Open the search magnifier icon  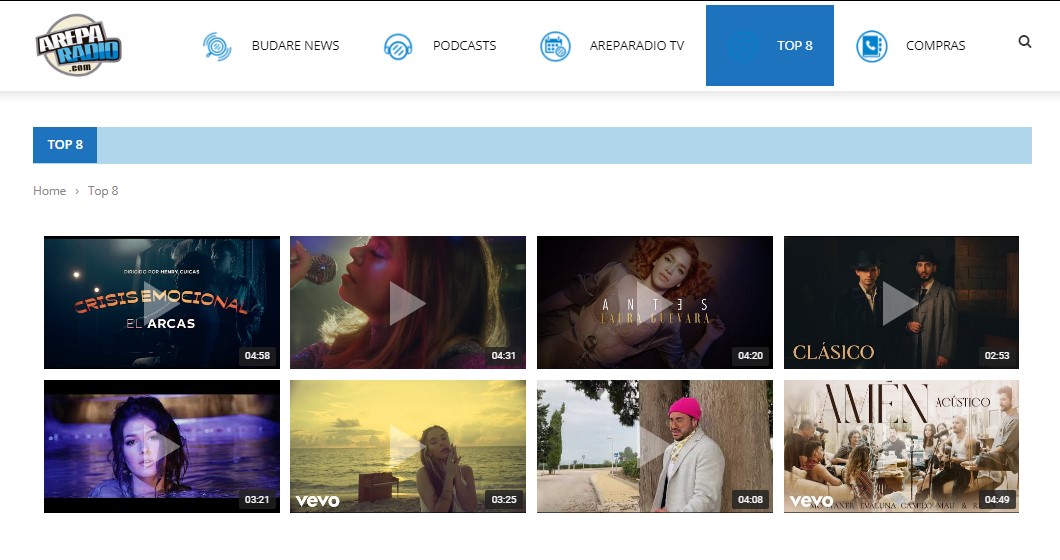pos(1025,42)
